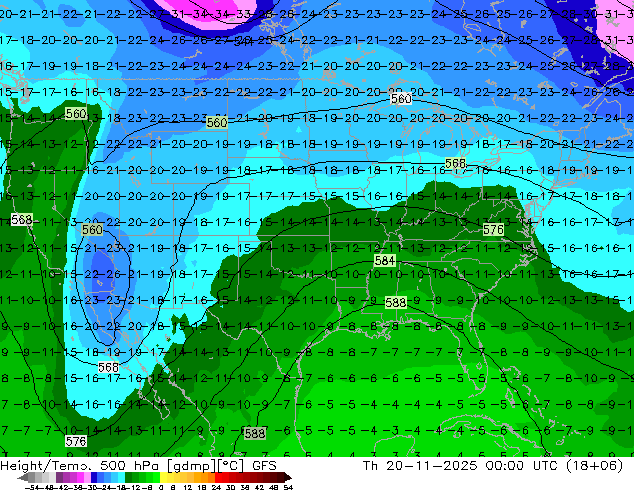Click the 560 label north of the Great Lakes
This screenshot has width=634, height=490.
point(401,99)
